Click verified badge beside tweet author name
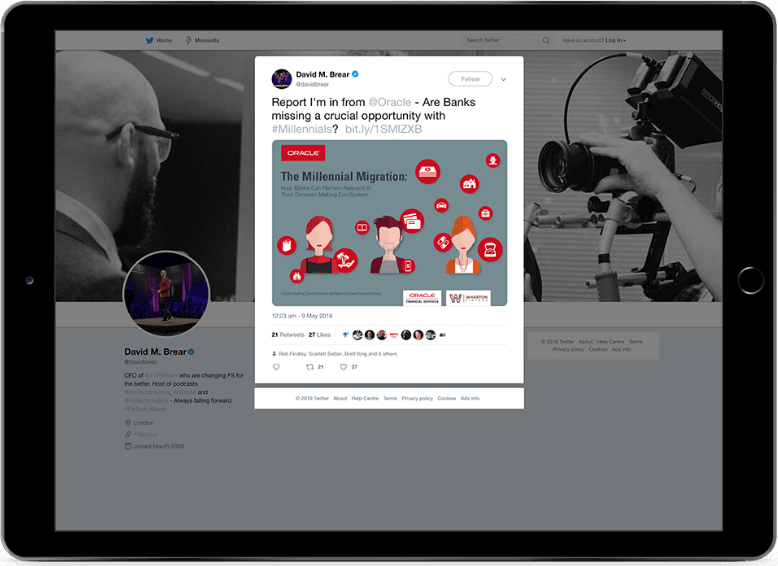This screenshot has height=566, width=778. pos(355,74)
